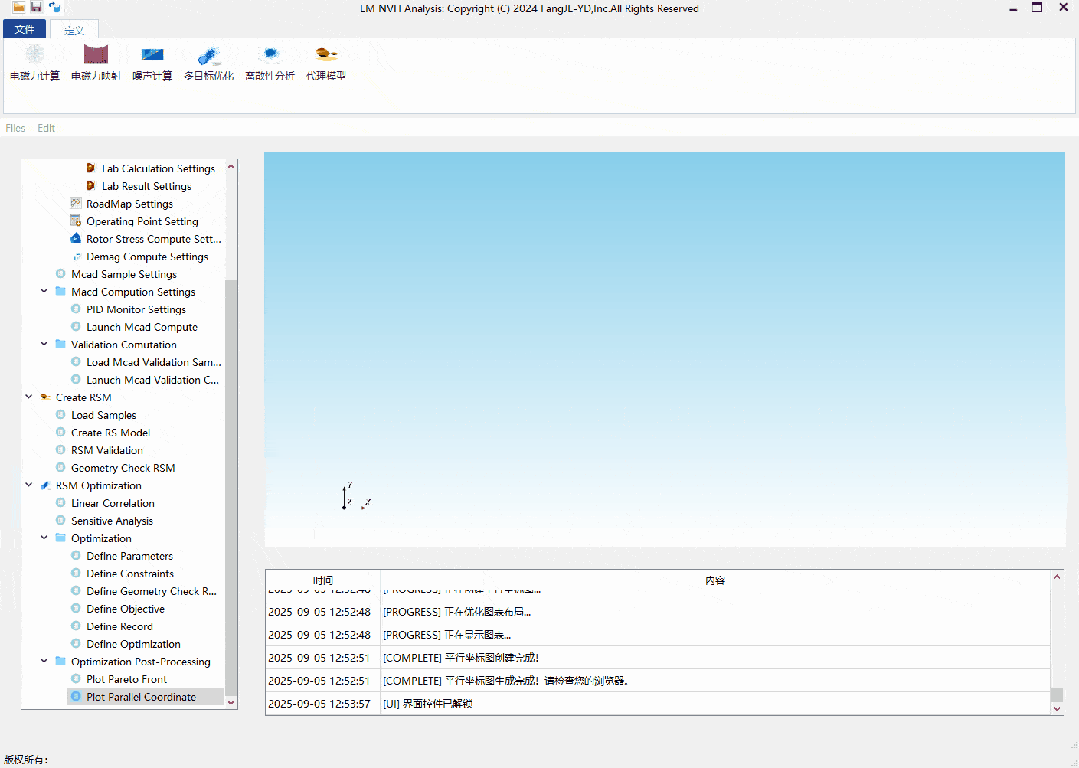Click the RoadMap Settings tree icon
This screenshot has width=1079, height=768.
(76, 204)
